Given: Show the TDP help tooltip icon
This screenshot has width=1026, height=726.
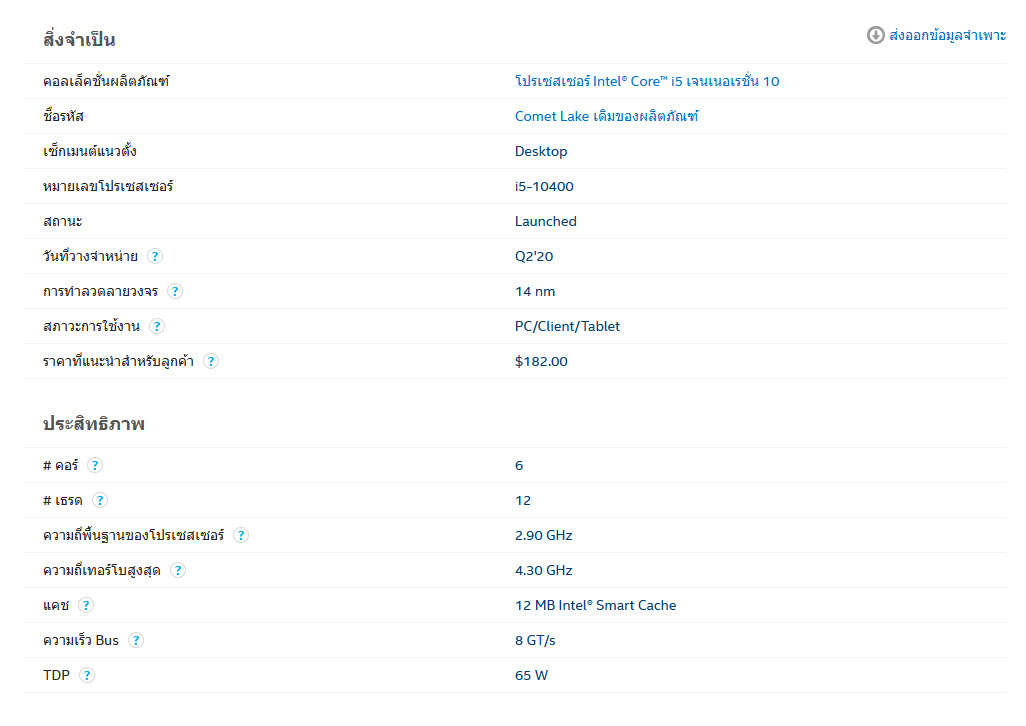Looking at the screenshot, I should tap(87, 675).
